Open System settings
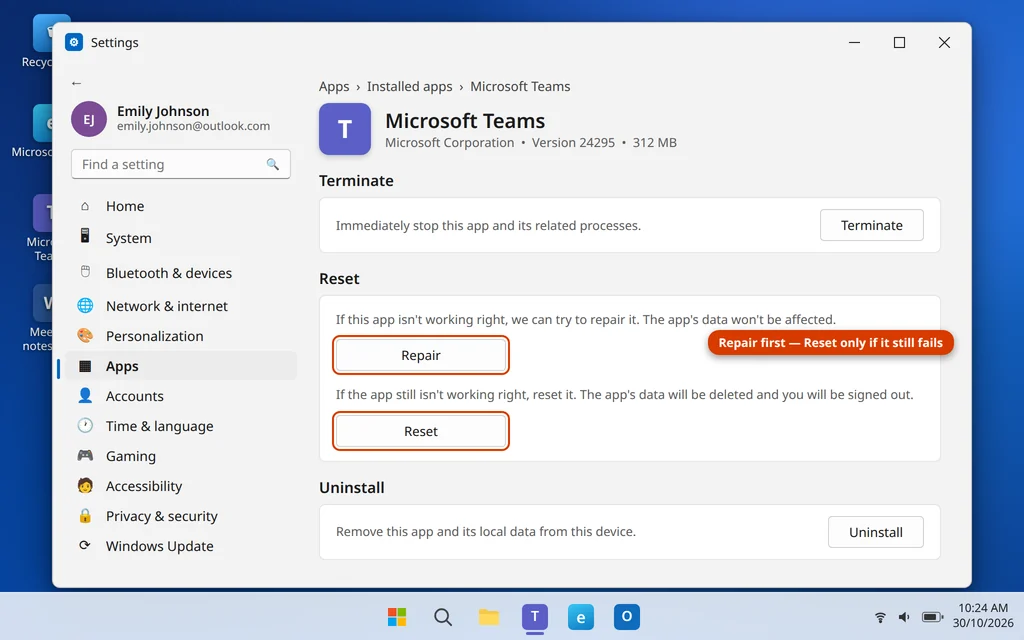The height and width of the screenshot is (640, 1024). click(x=180, y=238)
